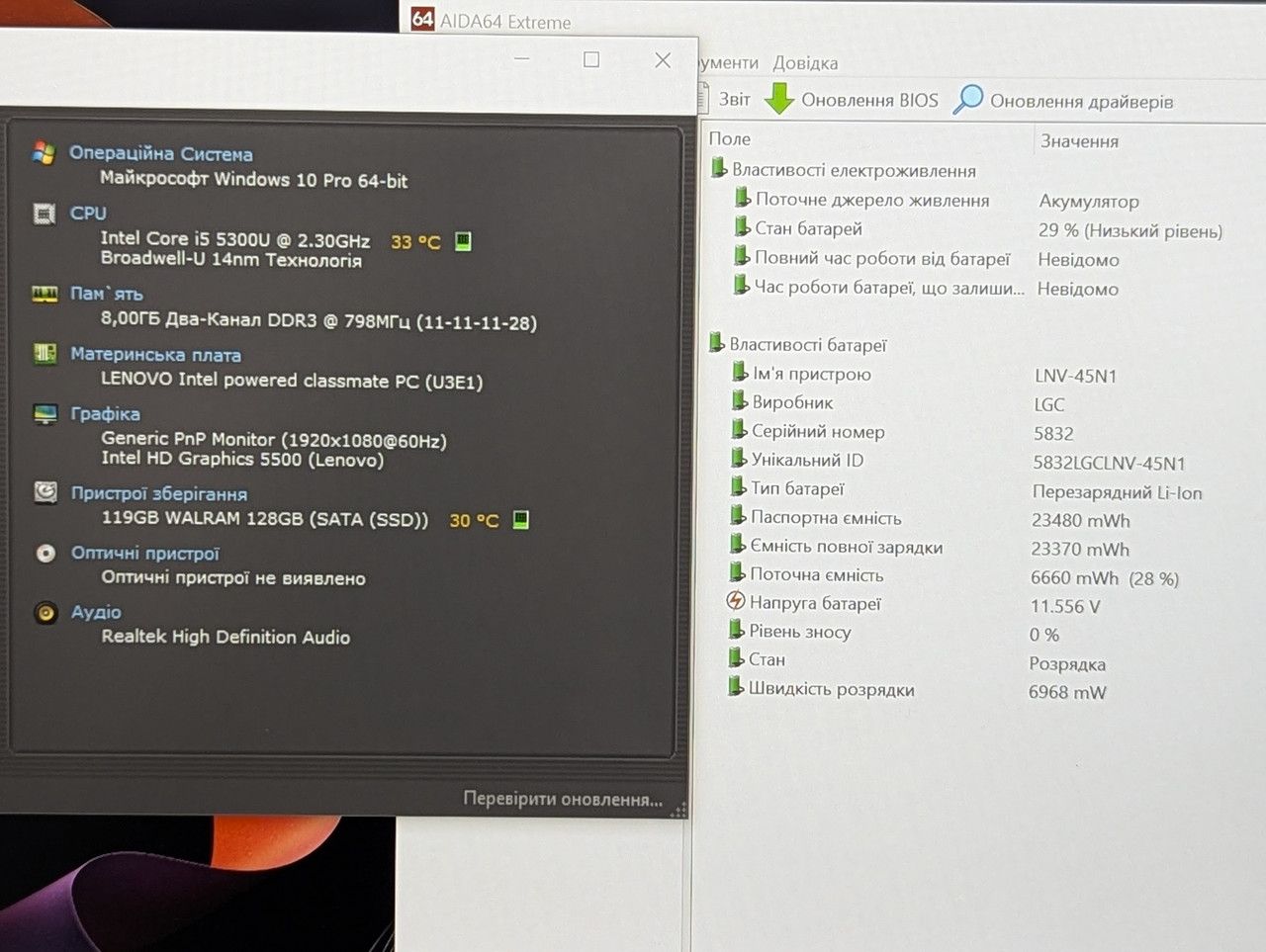Click the driver update magnifier icon
This screenshot has width=1266, height=952.
(968, 99)
